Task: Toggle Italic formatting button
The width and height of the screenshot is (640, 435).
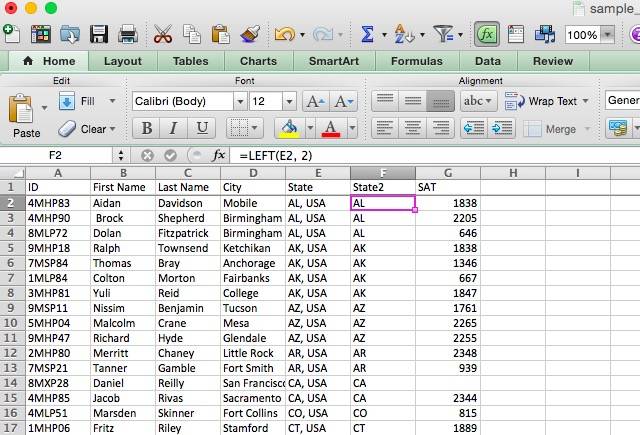Action: point(173,129)
